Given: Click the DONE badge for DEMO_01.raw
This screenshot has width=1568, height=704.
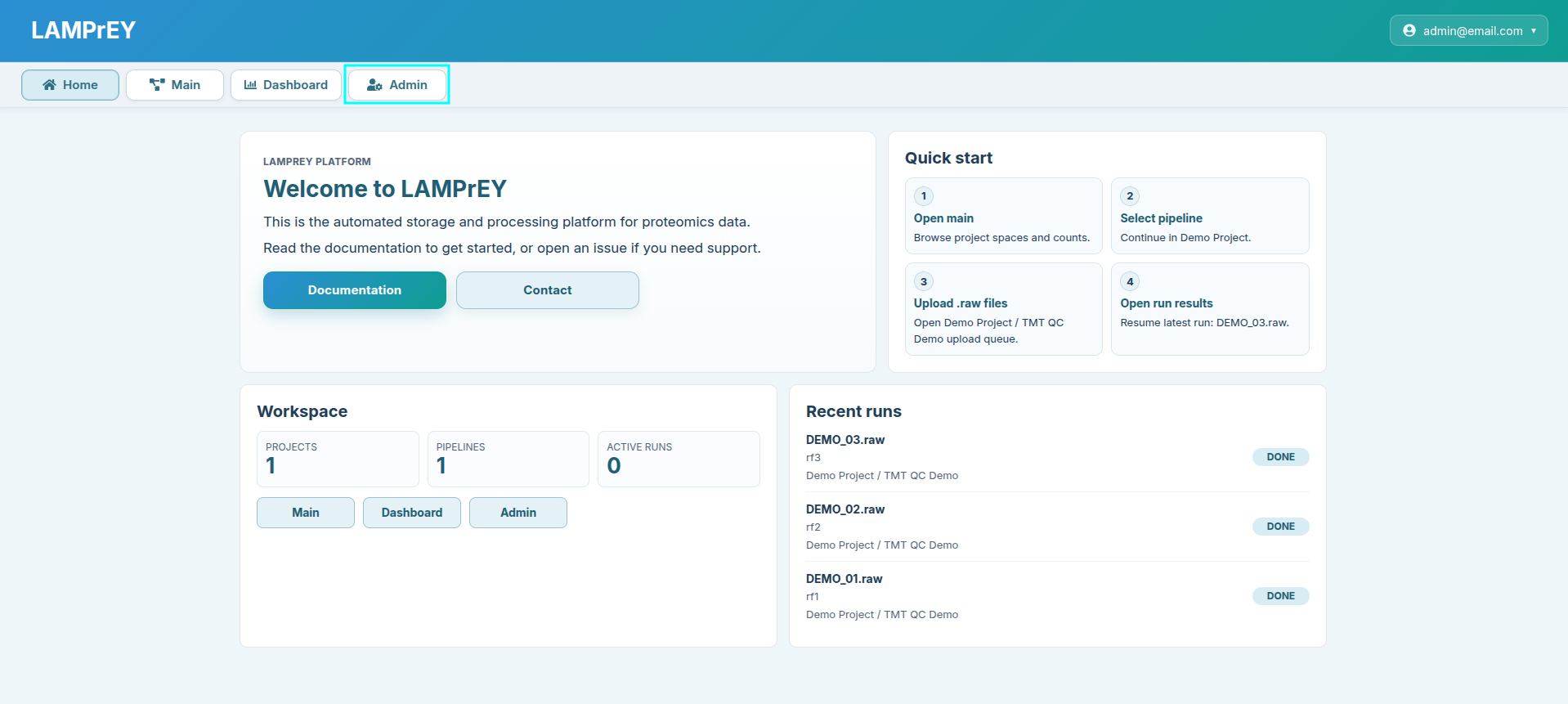Looking at the screenshot, I should click(1279, 596).
